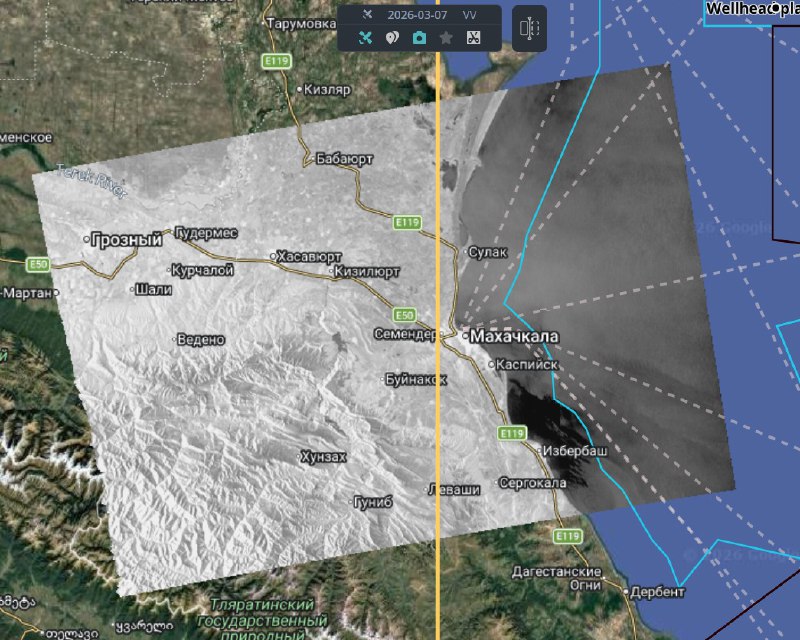
Task: Click the star favorite icon
Action: coord(446,38)
